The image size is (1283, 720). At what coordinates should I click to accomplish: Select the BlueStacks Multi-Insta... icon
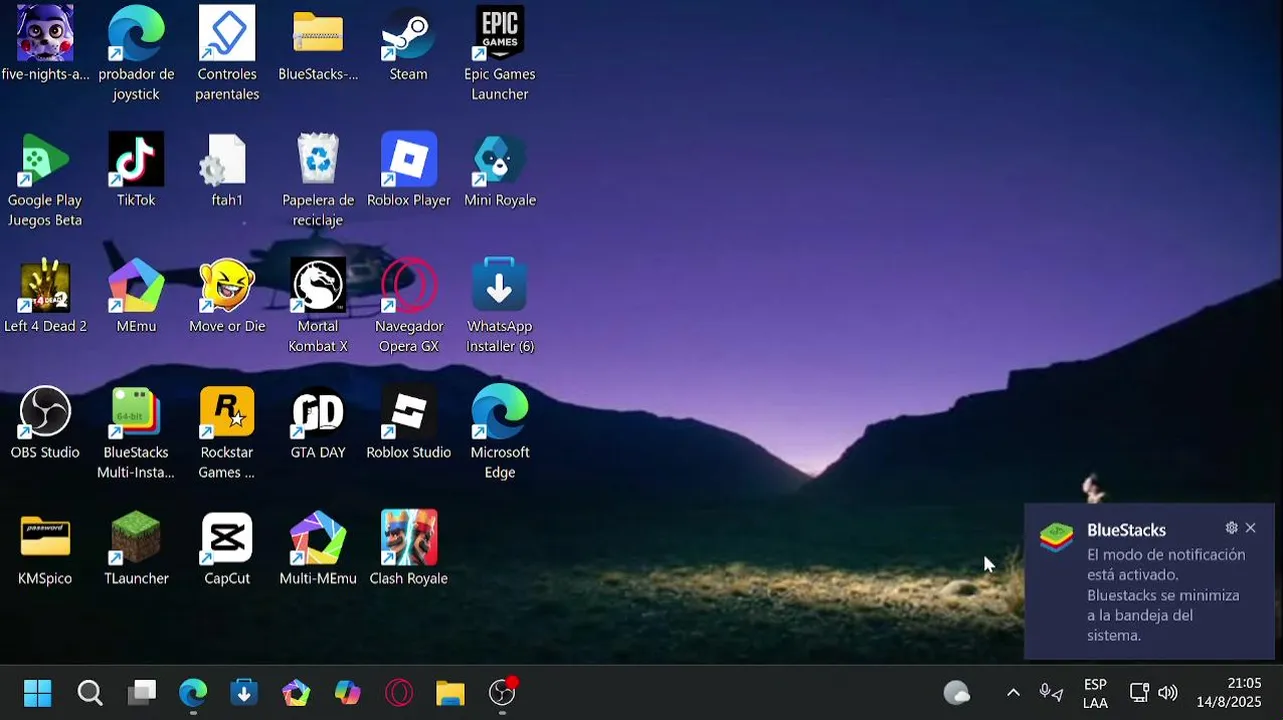[136, 432]
